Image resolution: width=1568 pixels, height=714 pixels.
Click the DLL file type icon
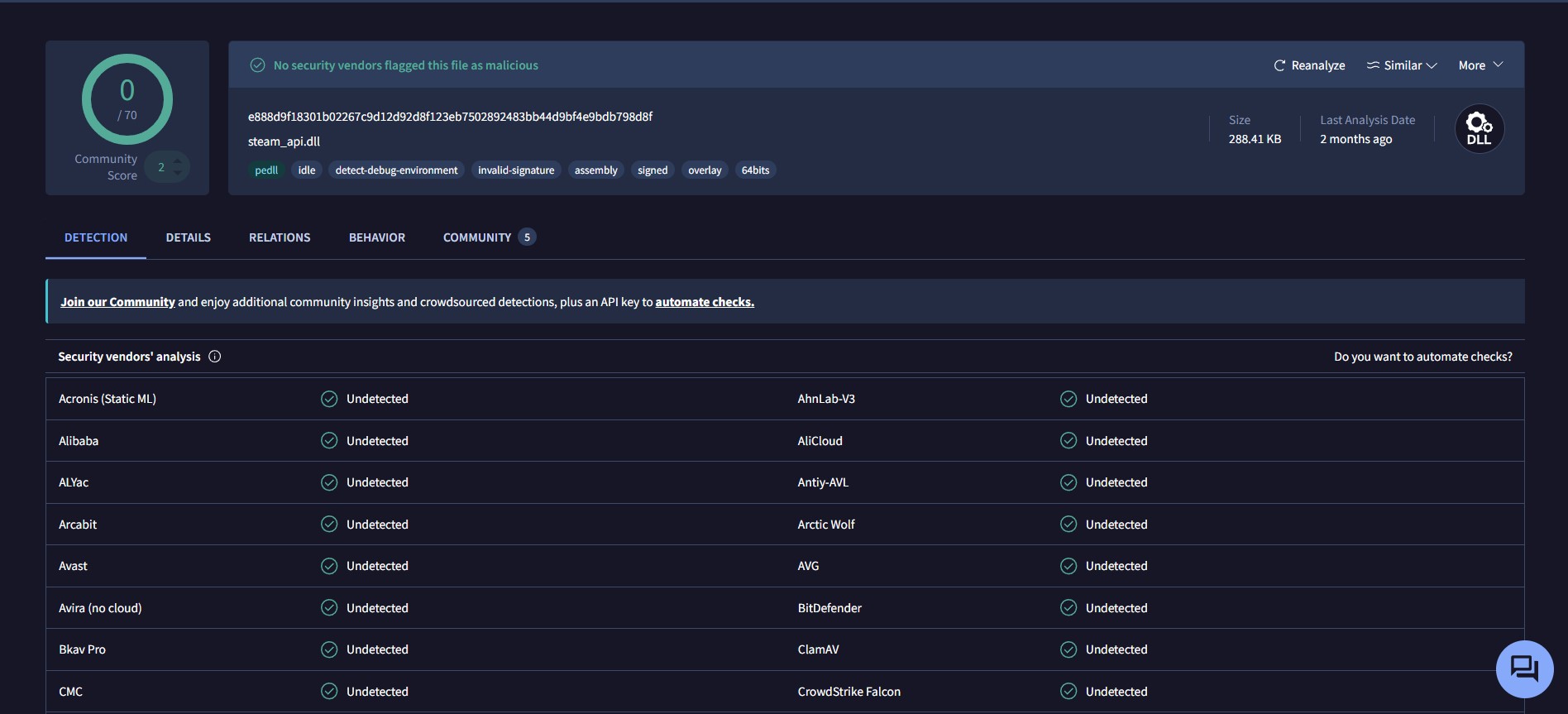(x=1479, y=128)
